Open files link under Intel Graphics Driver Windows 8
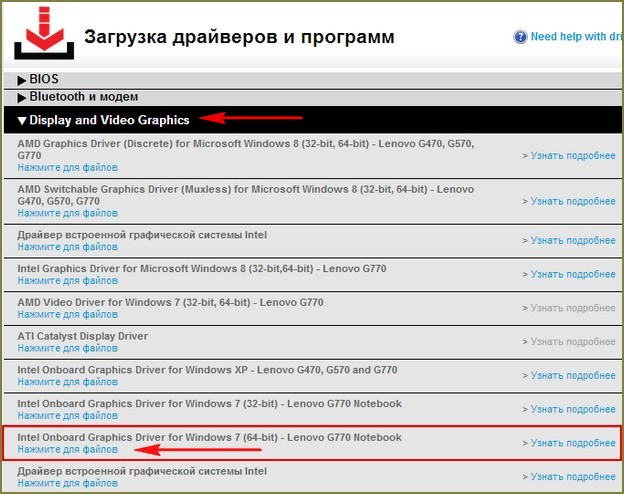The image size is (624, 494). point(67,280)
